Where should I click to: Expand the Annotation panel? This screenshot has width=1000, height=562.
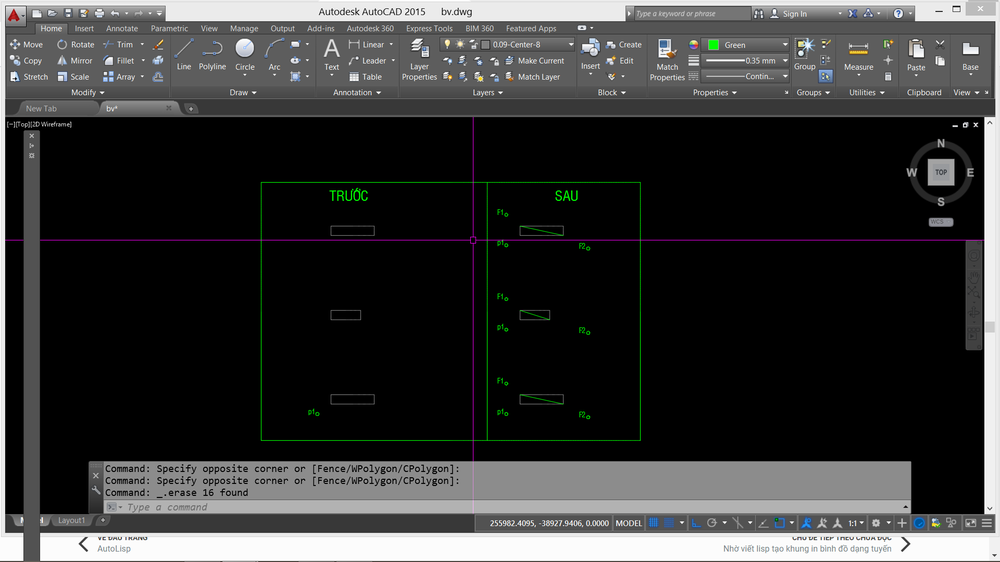[357, 92]
